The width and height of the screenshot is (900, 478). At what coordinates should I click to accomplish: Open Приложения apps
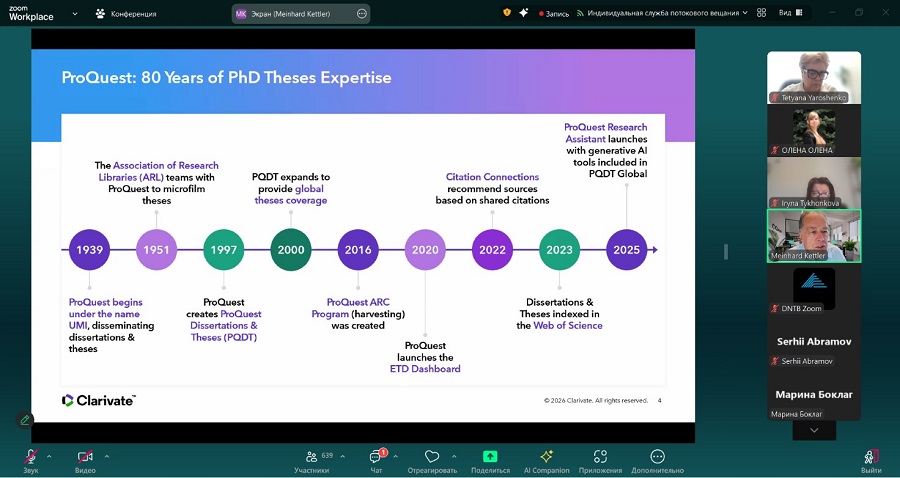(600, 461)
